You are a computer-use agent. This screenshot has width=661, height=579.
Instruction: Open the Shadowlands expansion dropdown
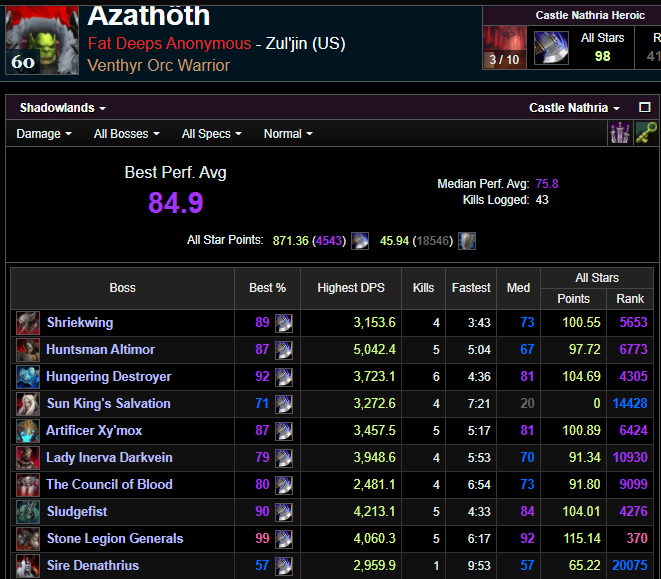(63, 108)
